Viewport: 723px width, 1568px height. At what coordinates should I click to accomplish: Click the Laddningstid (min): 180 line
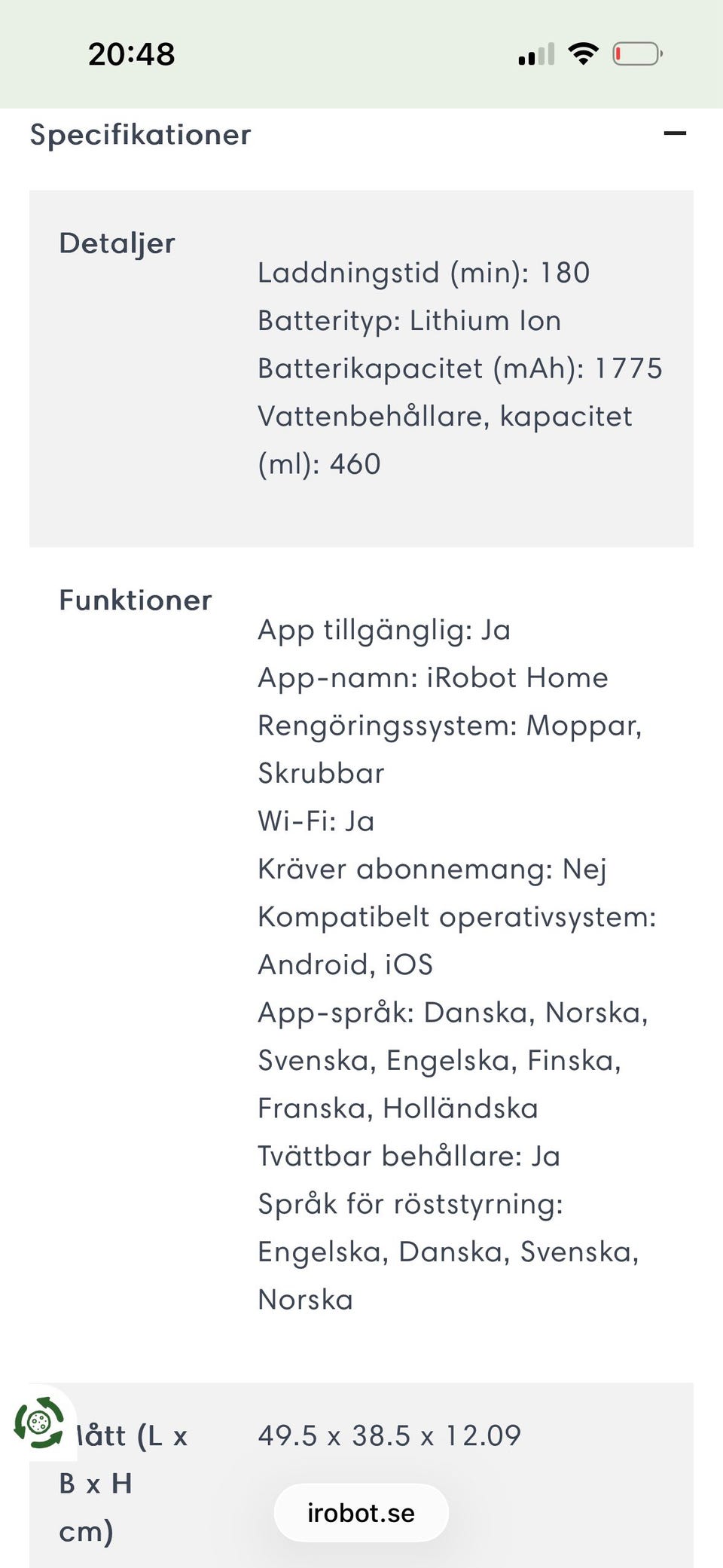click(x=423, y=273)
